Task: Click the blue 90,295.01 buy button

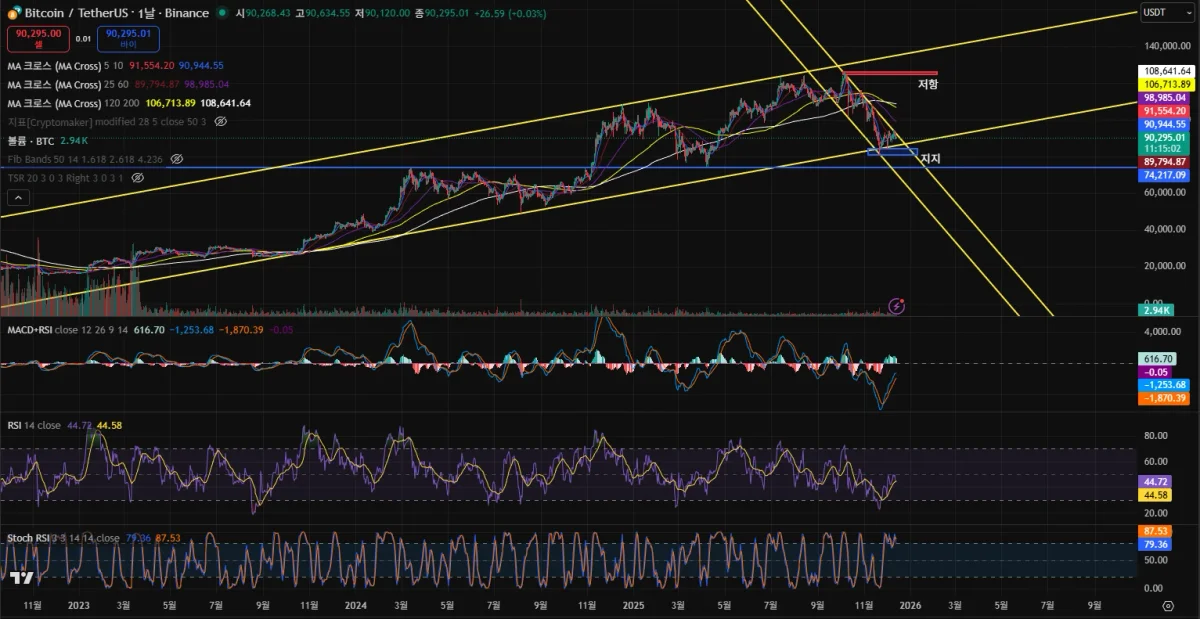Action: 128,38
